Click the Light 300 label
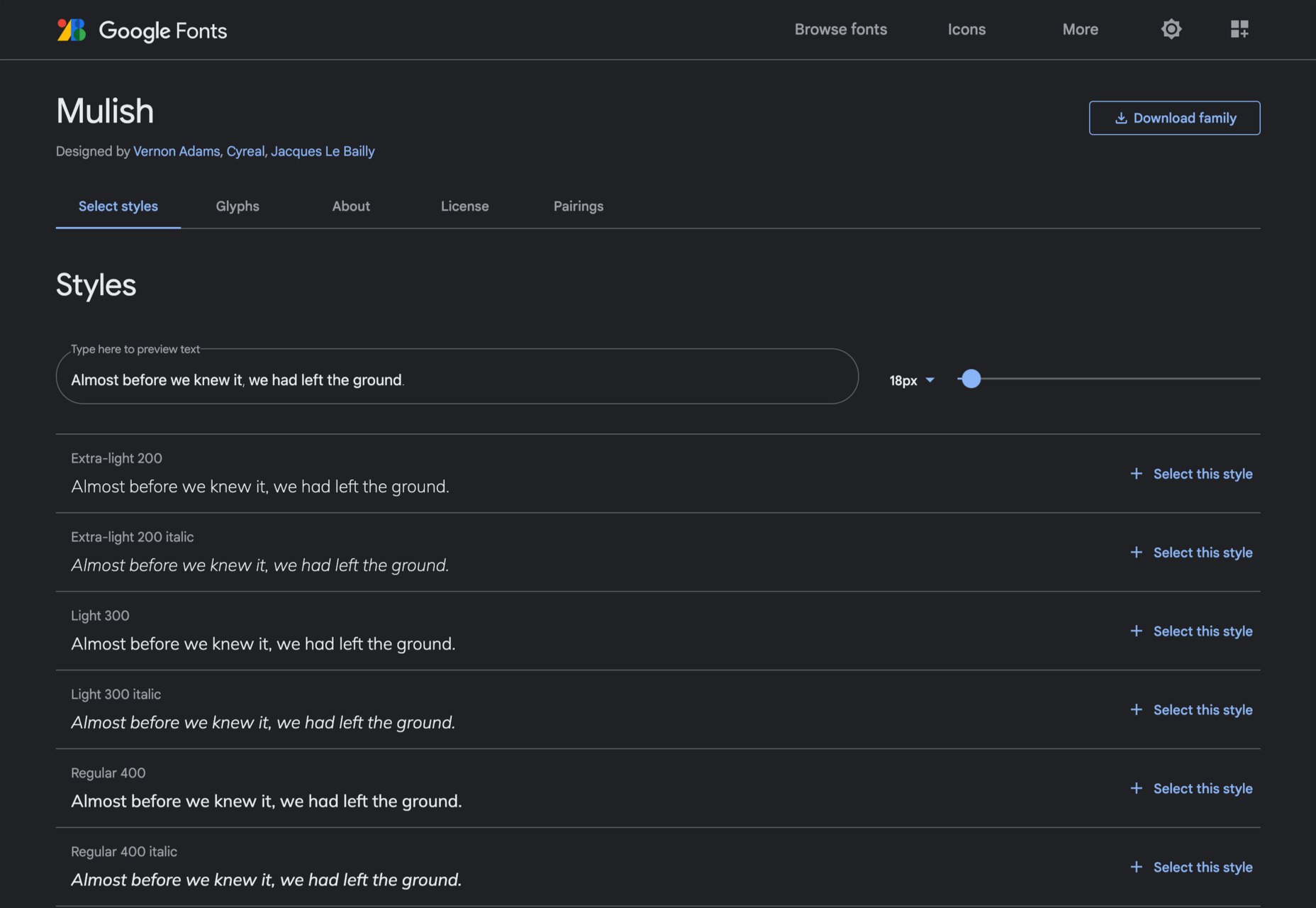 click(100, 616)
